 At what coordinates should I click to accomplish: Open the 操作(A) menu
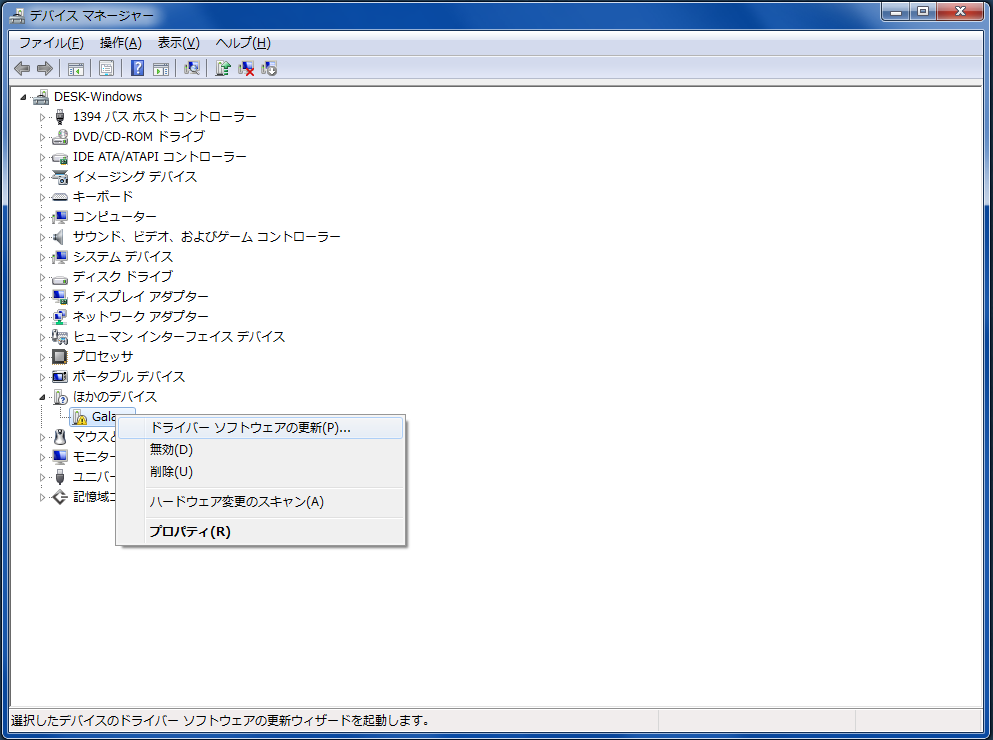click(121, 43)
